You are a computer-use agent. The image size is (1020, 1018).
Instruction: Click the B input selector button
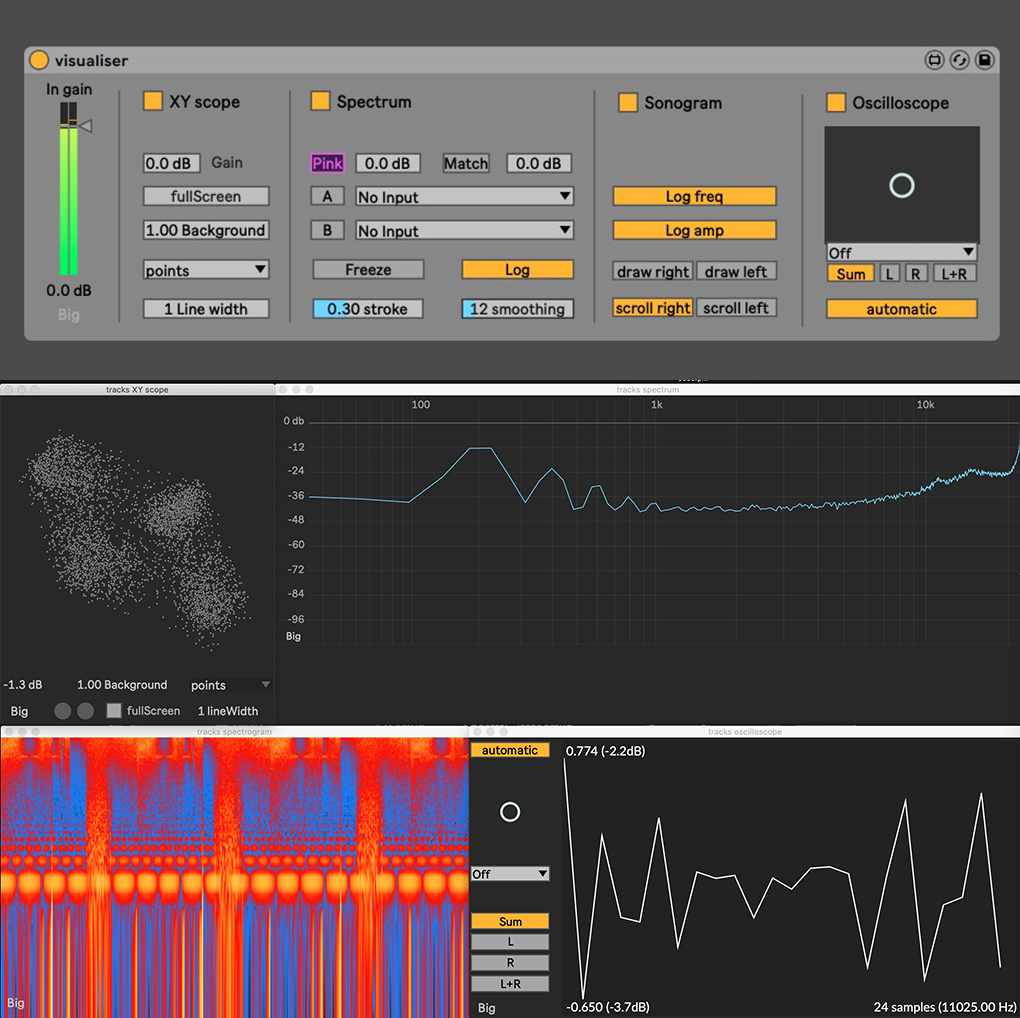coord(327,230)
